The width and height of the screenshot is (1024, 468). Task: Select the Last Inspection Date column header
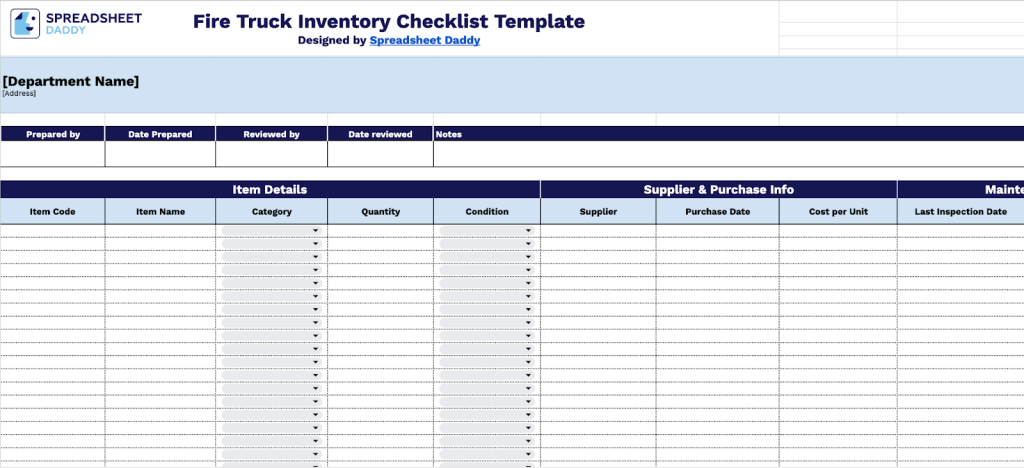pos(960,212)
